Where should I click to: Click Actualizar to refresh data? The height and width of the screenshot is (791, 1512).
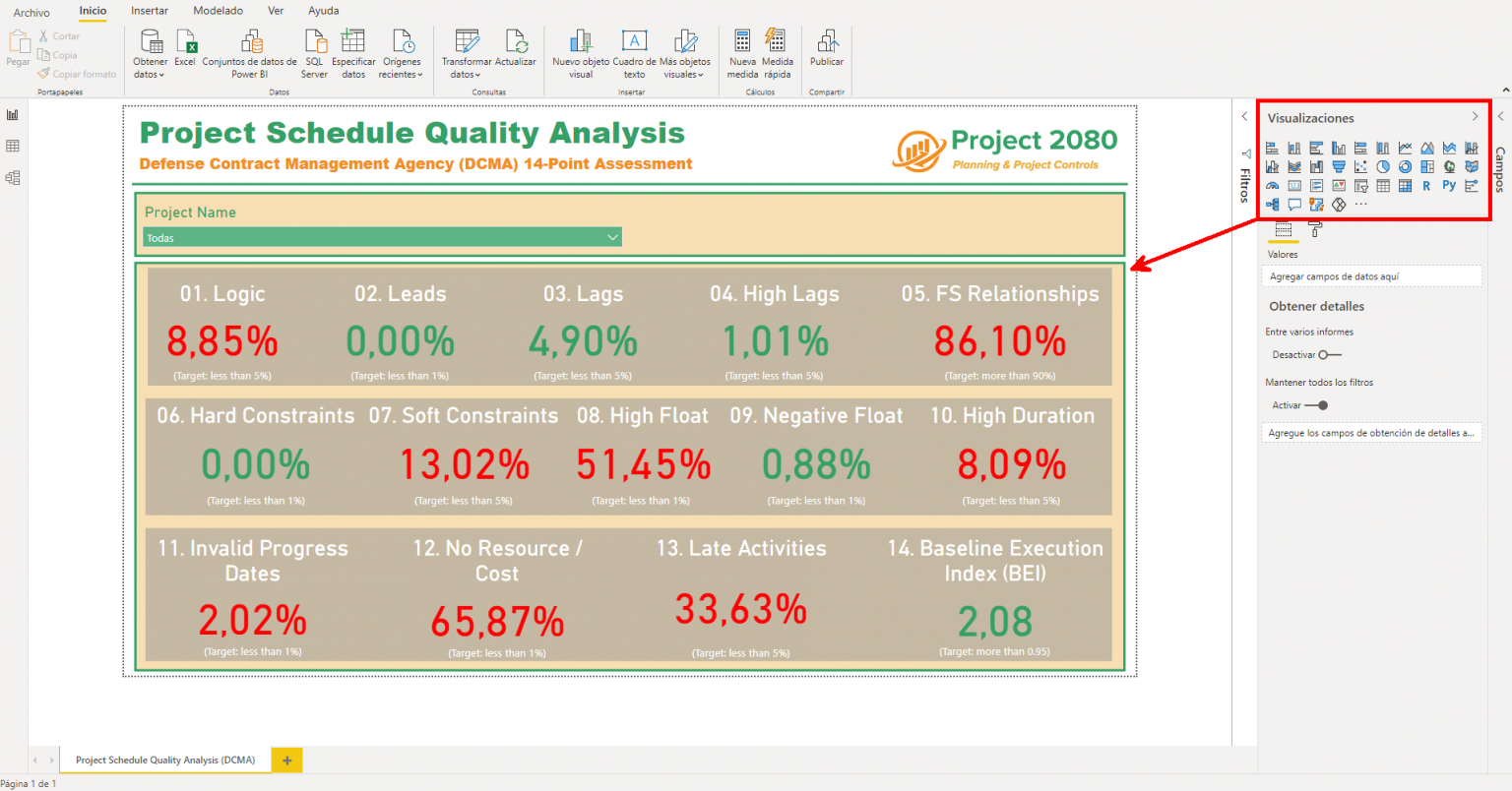517,49
